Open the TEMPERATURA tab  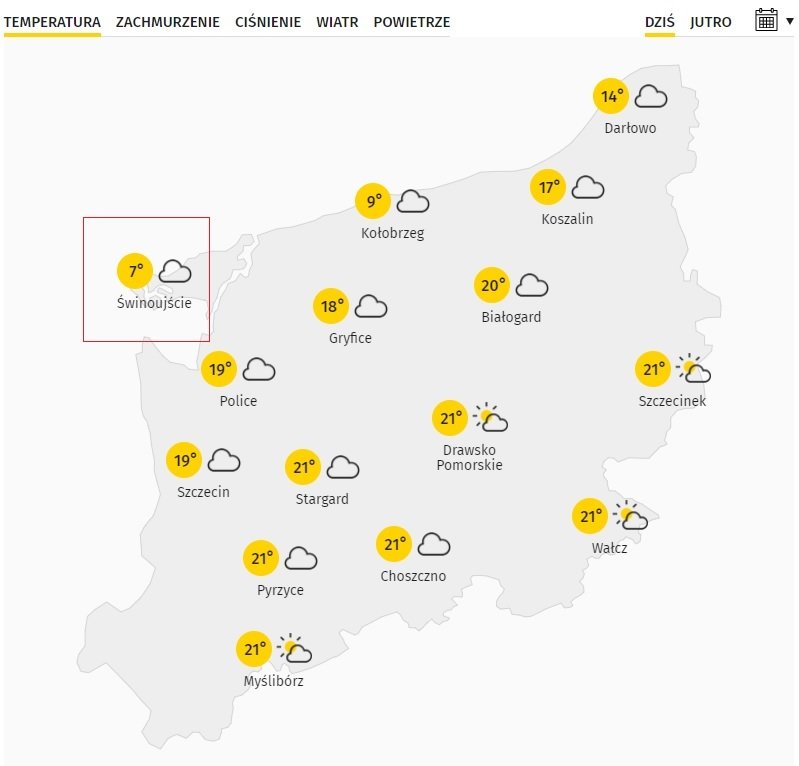tap(52, 22)
